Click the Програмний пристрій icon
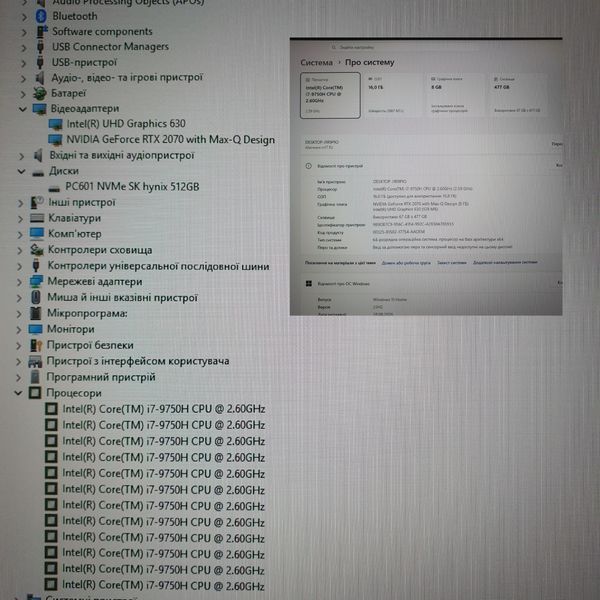 35,377
